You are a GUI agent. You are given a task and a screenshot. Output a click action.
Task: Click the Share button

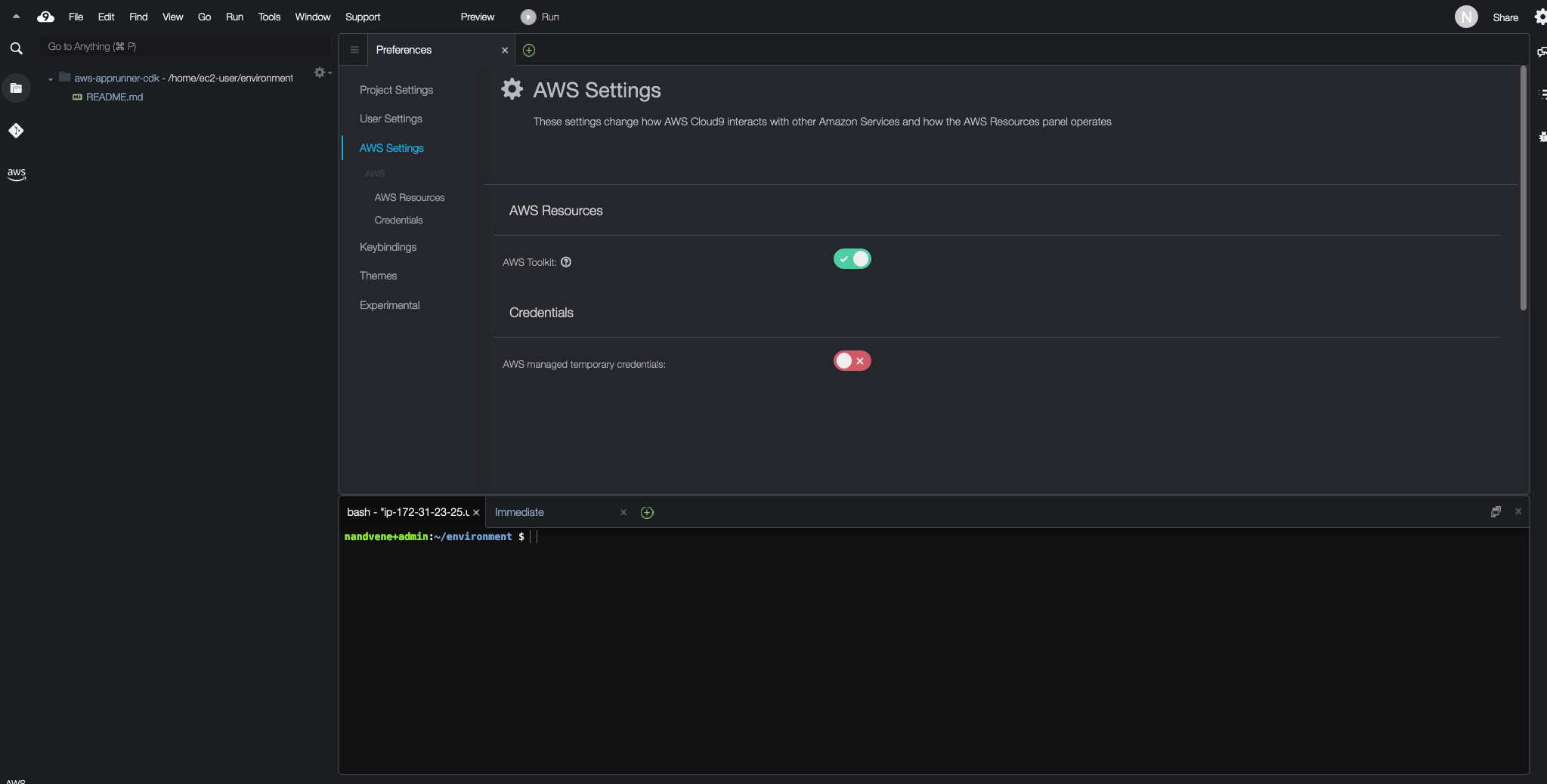(x=1505, y=17)
